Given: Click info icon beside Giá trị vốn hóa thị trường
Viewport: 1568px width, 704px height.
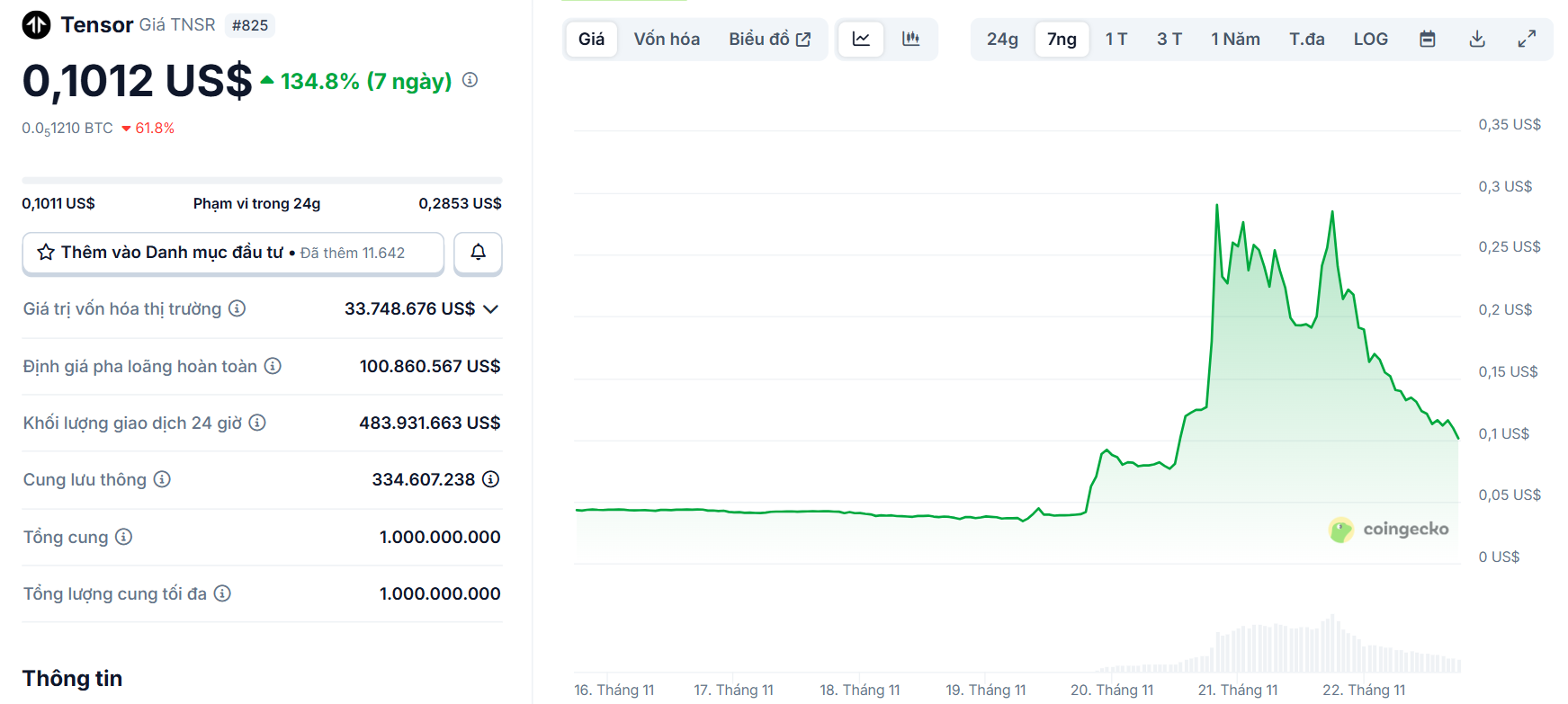Looking at the screenshot, I should coord(237,308).
